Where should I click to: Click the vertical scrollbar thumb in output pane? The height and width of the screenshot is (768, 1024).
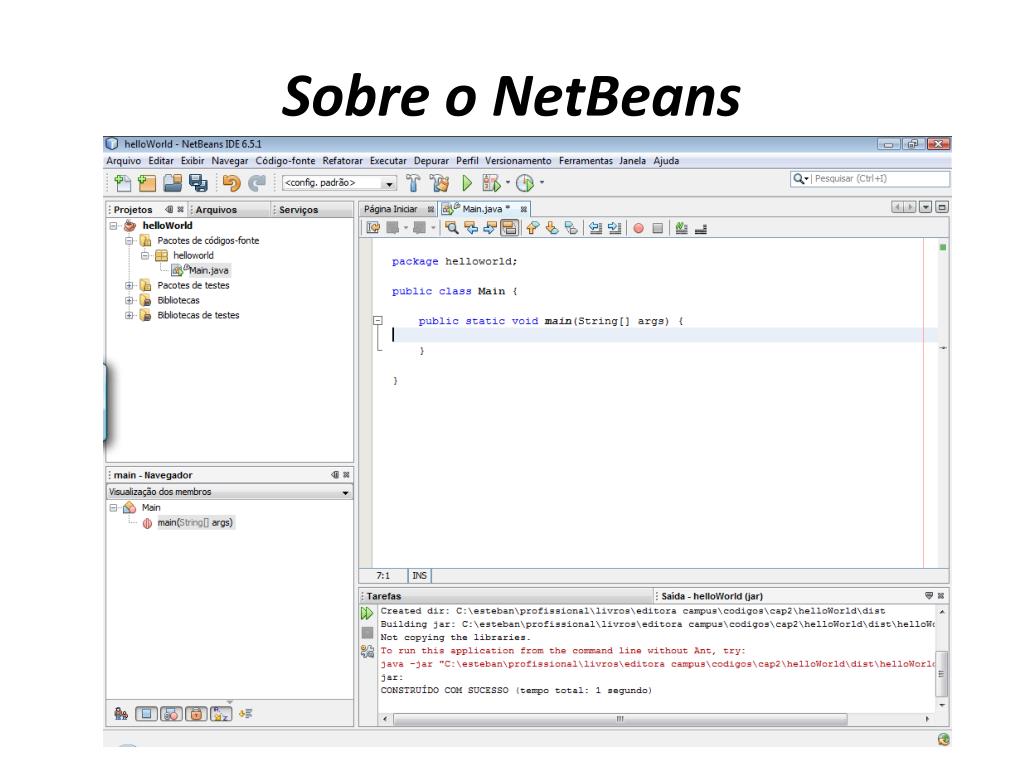tap(942, 673)
